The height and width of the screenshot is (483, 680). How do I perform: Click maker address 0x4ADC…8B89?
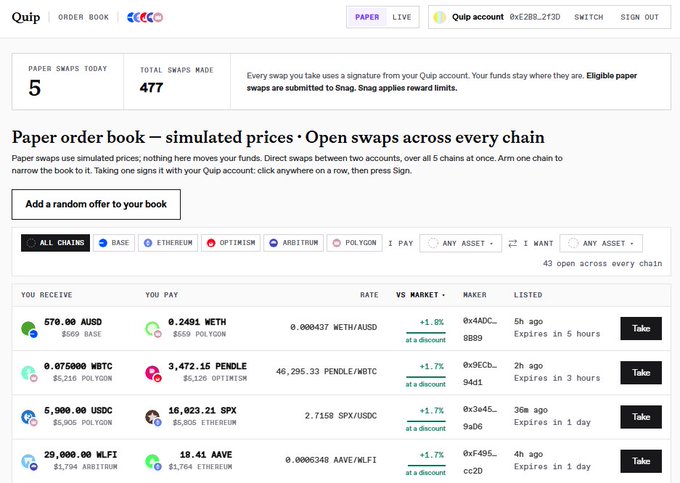480,330
